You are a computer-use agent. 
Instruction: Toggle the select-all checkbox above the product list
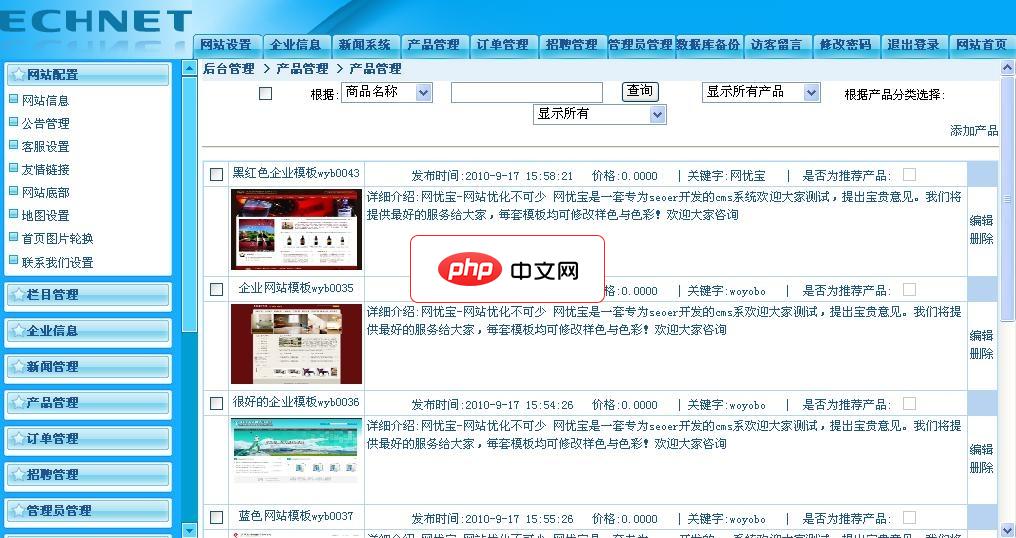265,94
